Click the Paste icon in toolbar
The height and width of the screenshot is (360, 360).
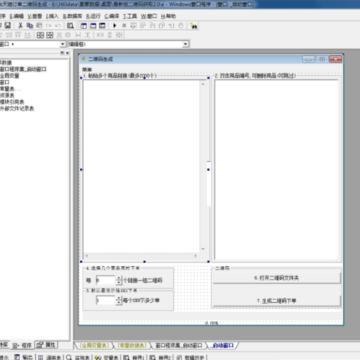[39, 25]
